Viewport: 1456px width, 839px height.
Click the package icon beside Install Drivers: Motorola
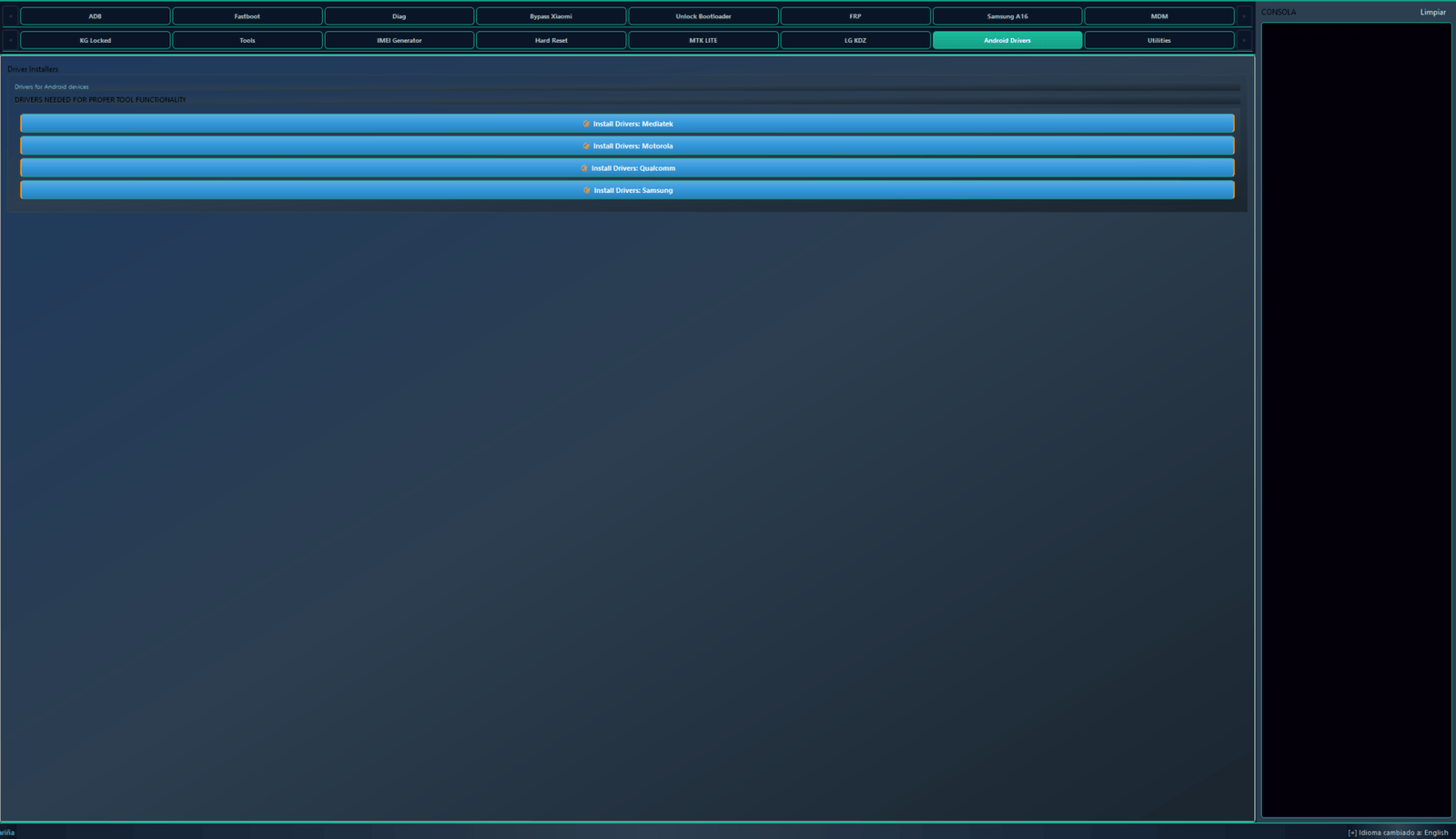coord(586,146)
